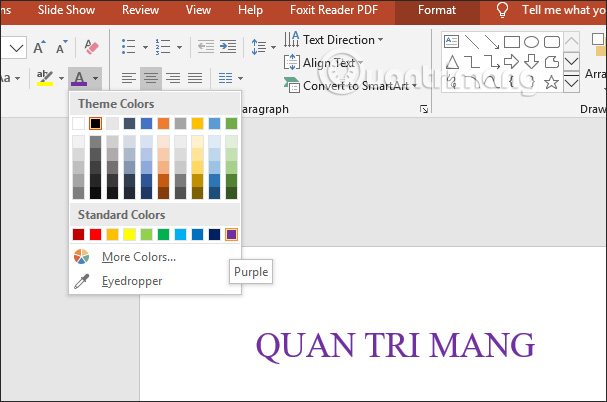Select the isosceles triangle shape
Image resolution: width=607 pixels, height=402 pixels.
pos(452,62)
